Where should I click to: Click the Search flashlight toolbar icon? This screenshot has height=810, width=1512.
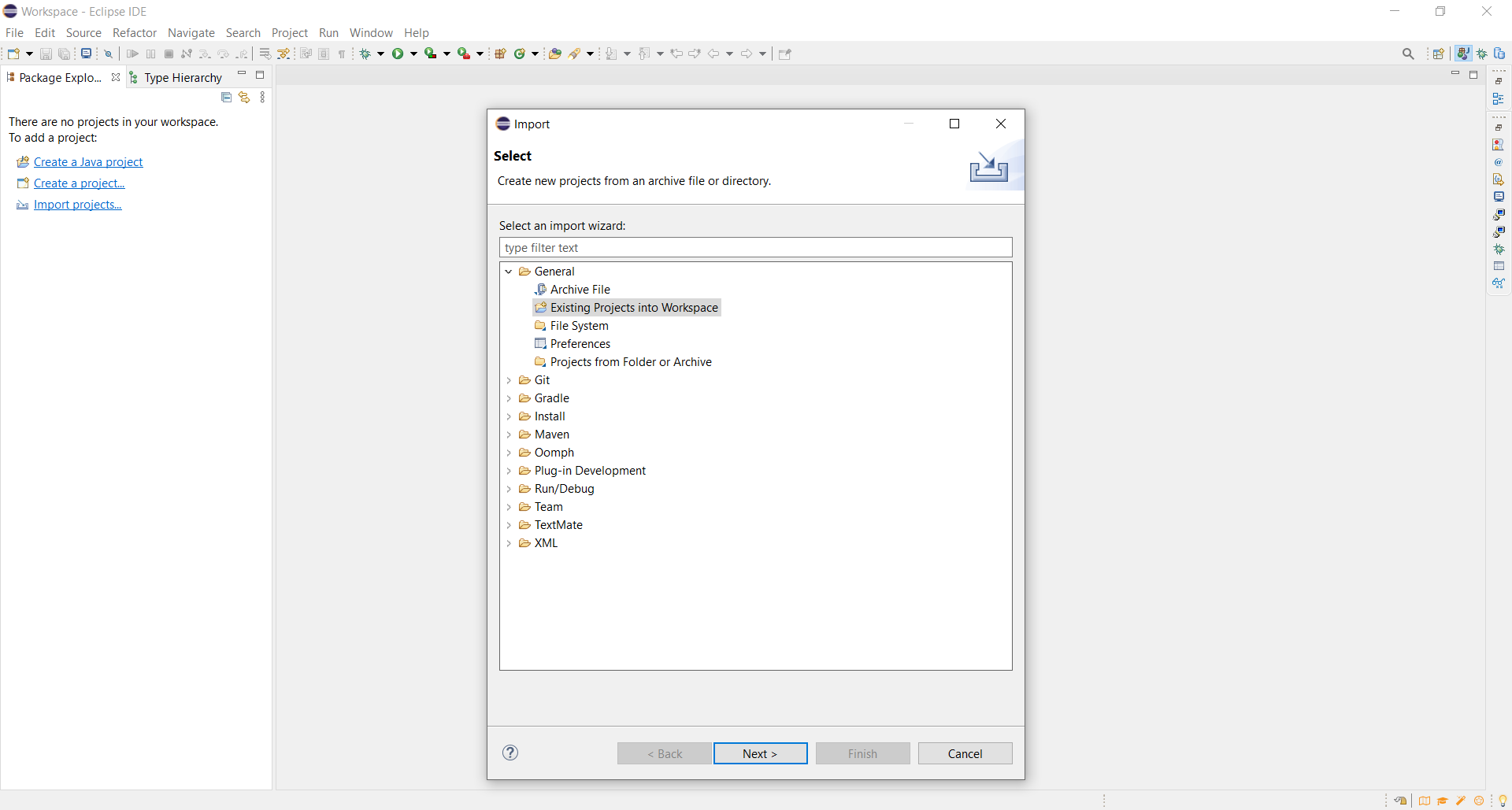575,54
